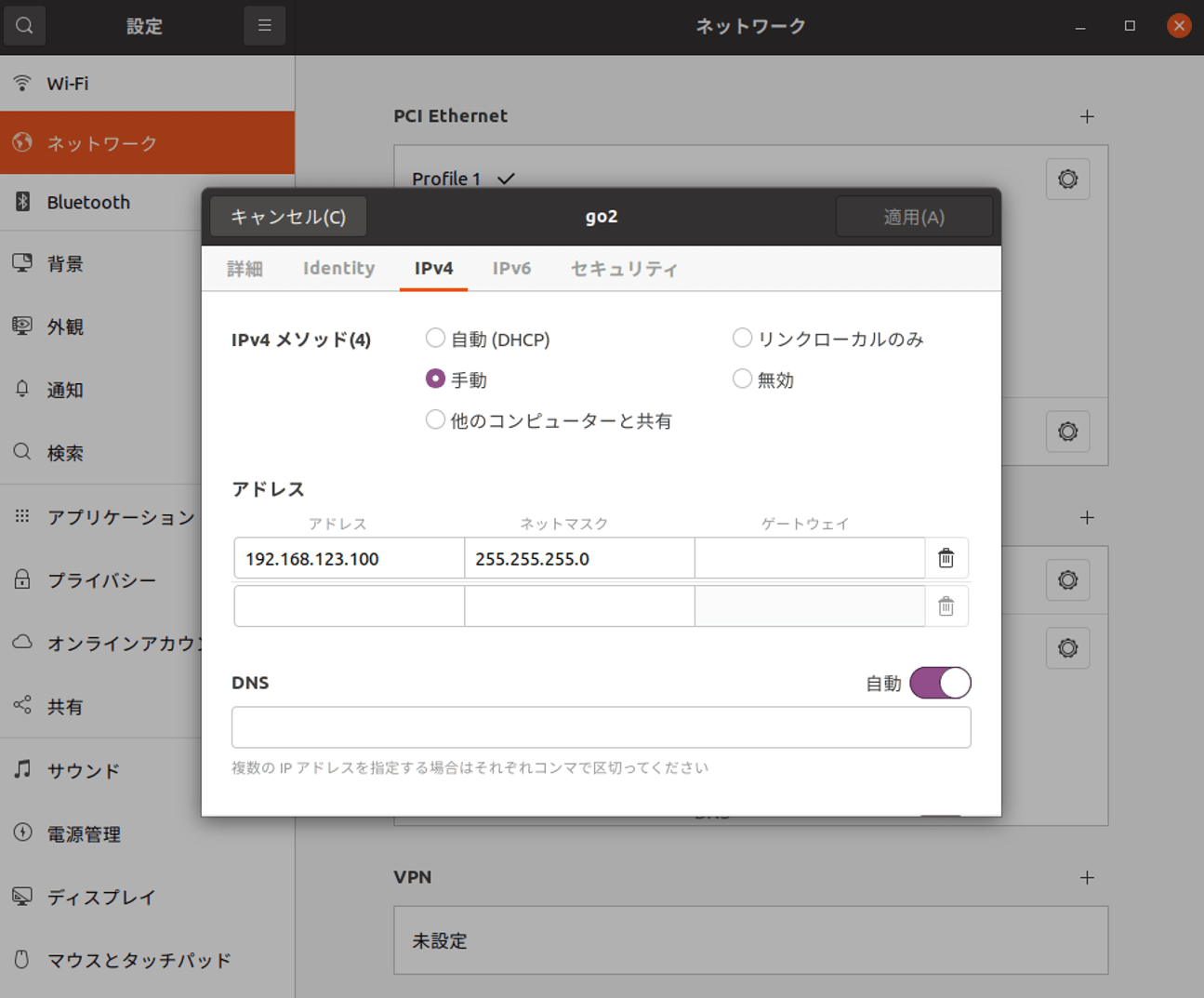
Task: Click the search icon in settings header
Action: (x=25, y=26)
